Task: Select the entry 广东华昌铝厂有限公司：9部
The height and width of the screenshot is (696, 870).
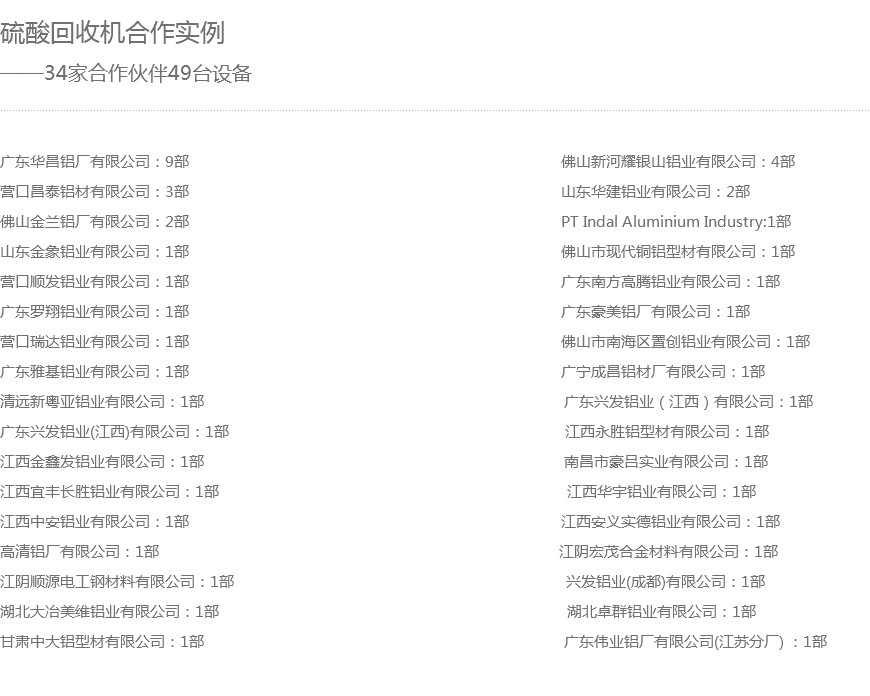Action: [95, 162]
